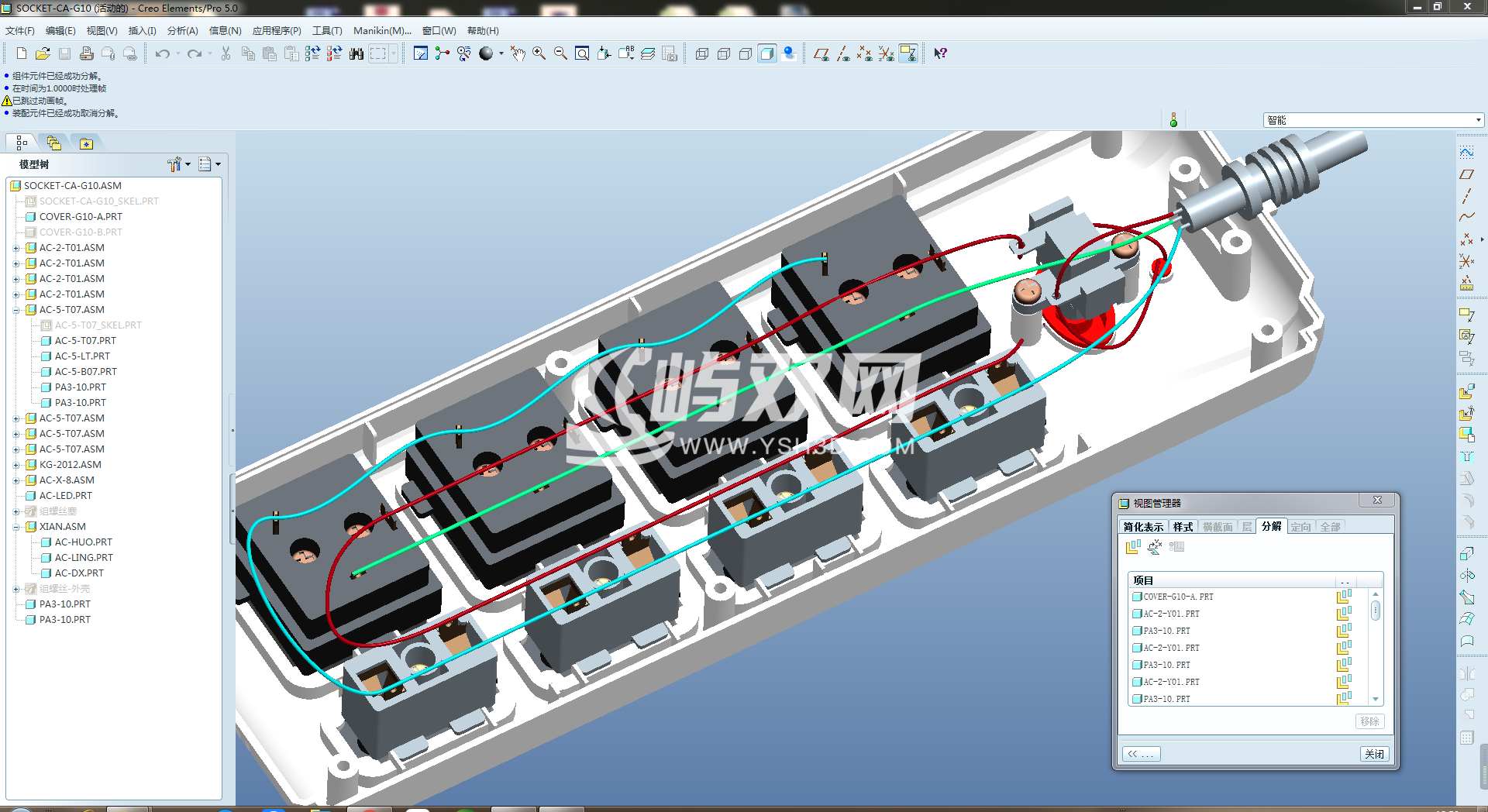Toggle datum axes display in toolbar
The width and height of the screenshot is (1488, 812).
click(843, 53)
